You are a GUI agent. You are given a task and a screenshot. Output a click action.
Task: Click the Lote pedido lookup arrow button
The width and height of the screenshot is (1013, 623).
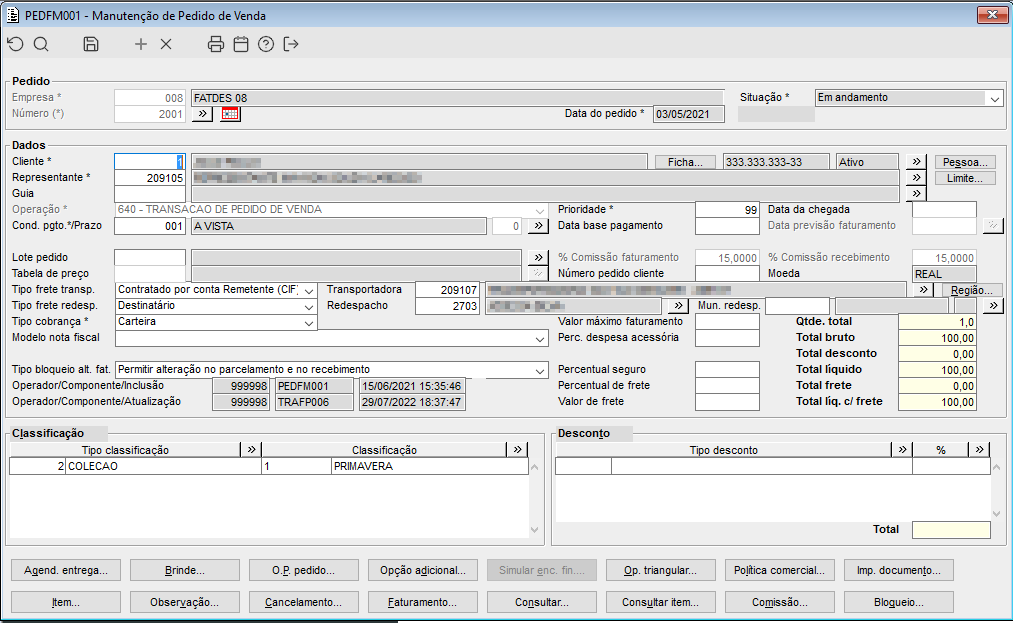point(538,258)
